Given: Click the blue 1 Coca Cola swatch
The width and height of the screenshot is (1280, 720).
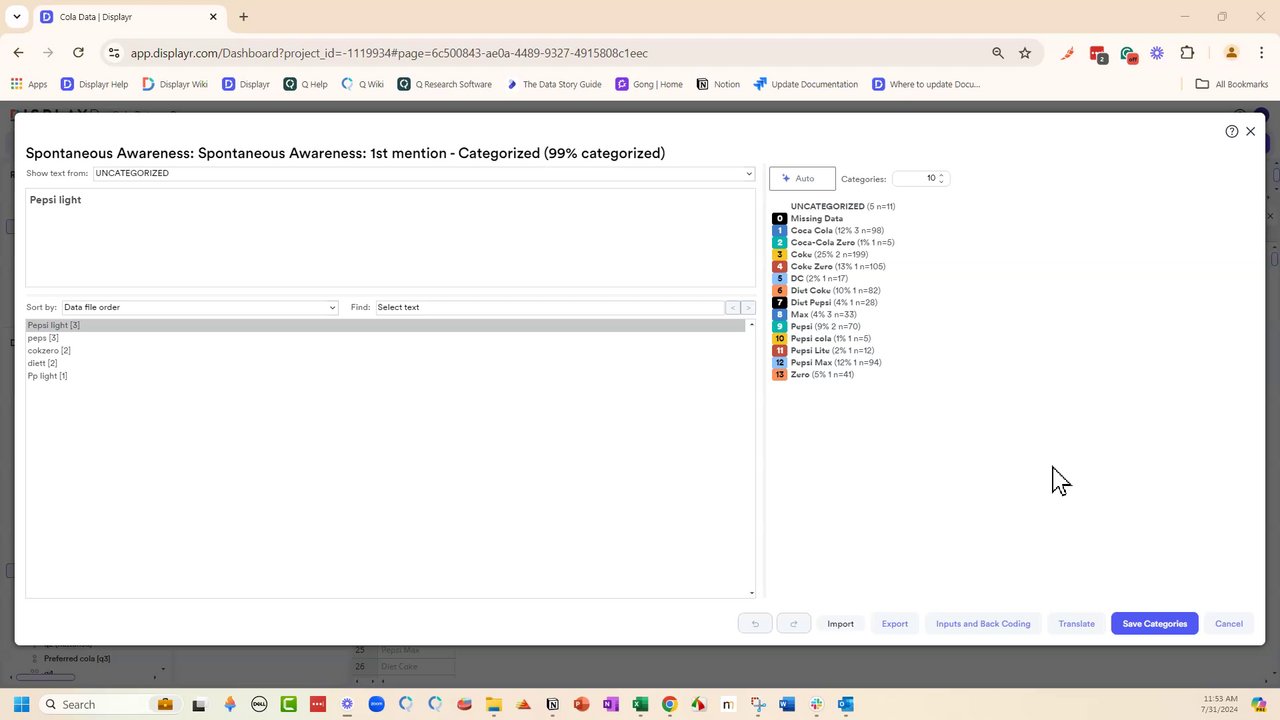Looking at the screenshot, I should coord(780,230).
